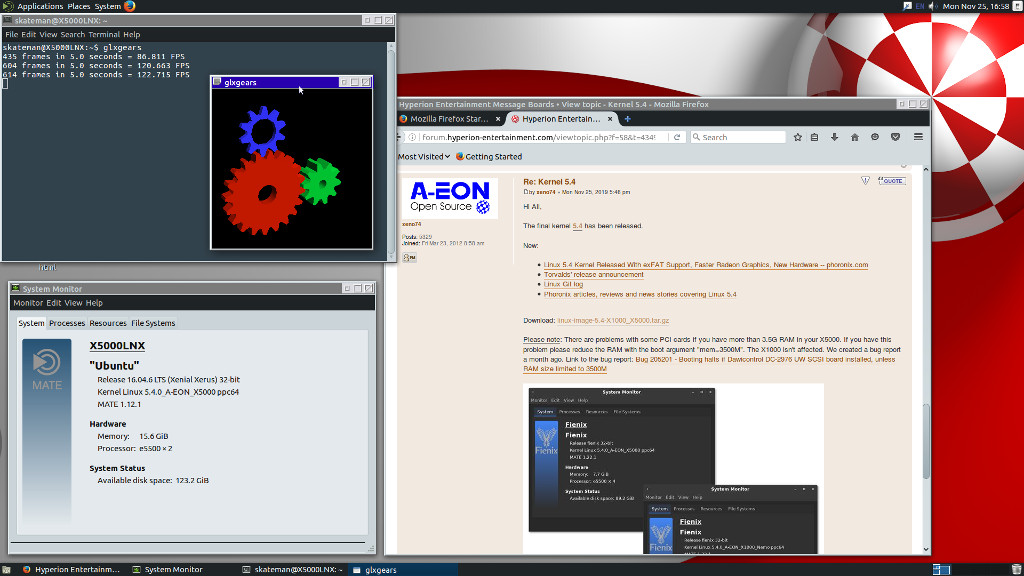Switch to the Resources tab
This screenshot has width=1024, height=576.
(x=108, y=323)
